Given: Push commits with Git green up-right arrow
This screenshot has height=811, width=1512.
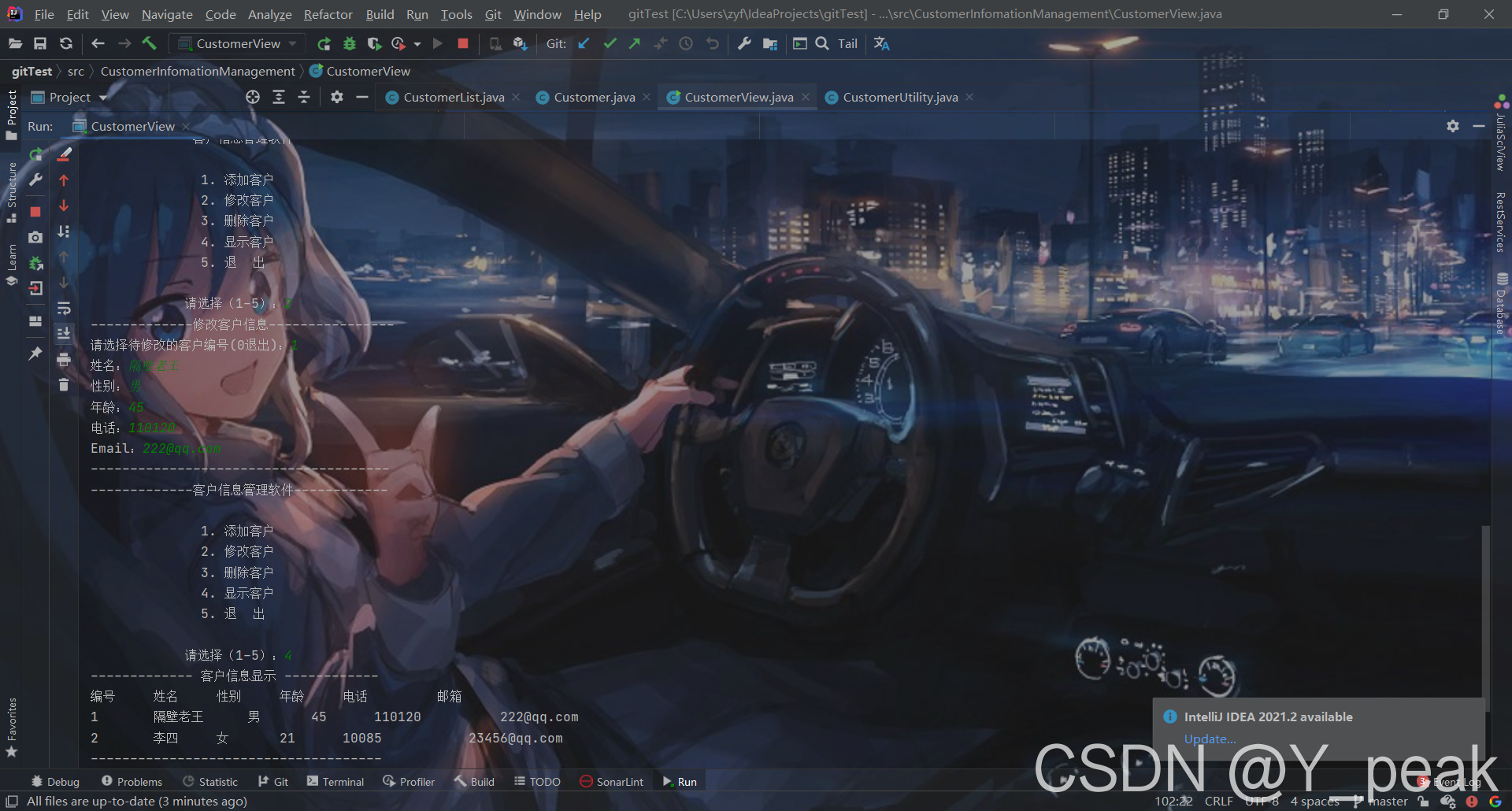Looking at the screenshot, I should tap(635, 43).
